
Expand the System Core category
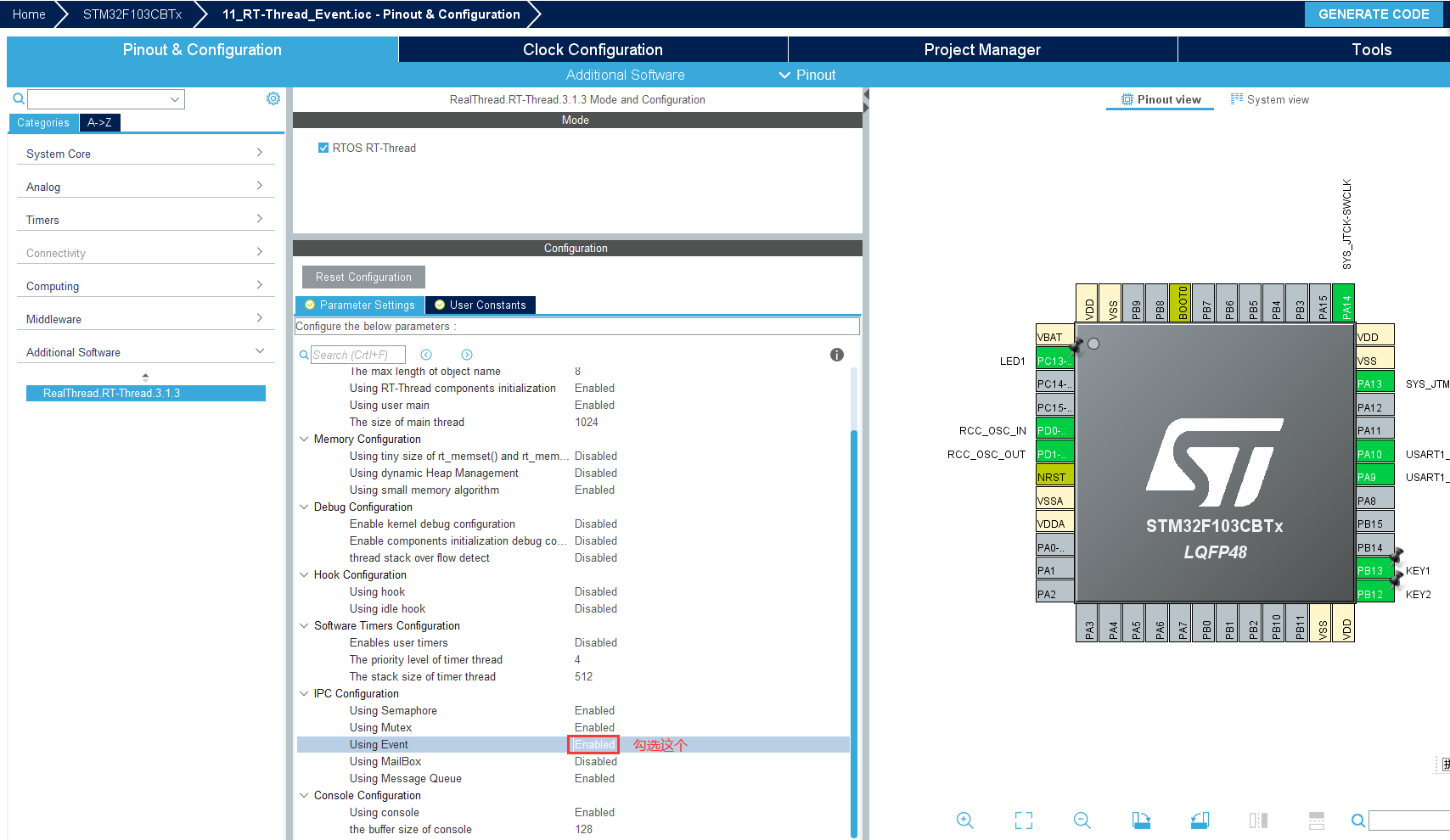pos(145,154)
